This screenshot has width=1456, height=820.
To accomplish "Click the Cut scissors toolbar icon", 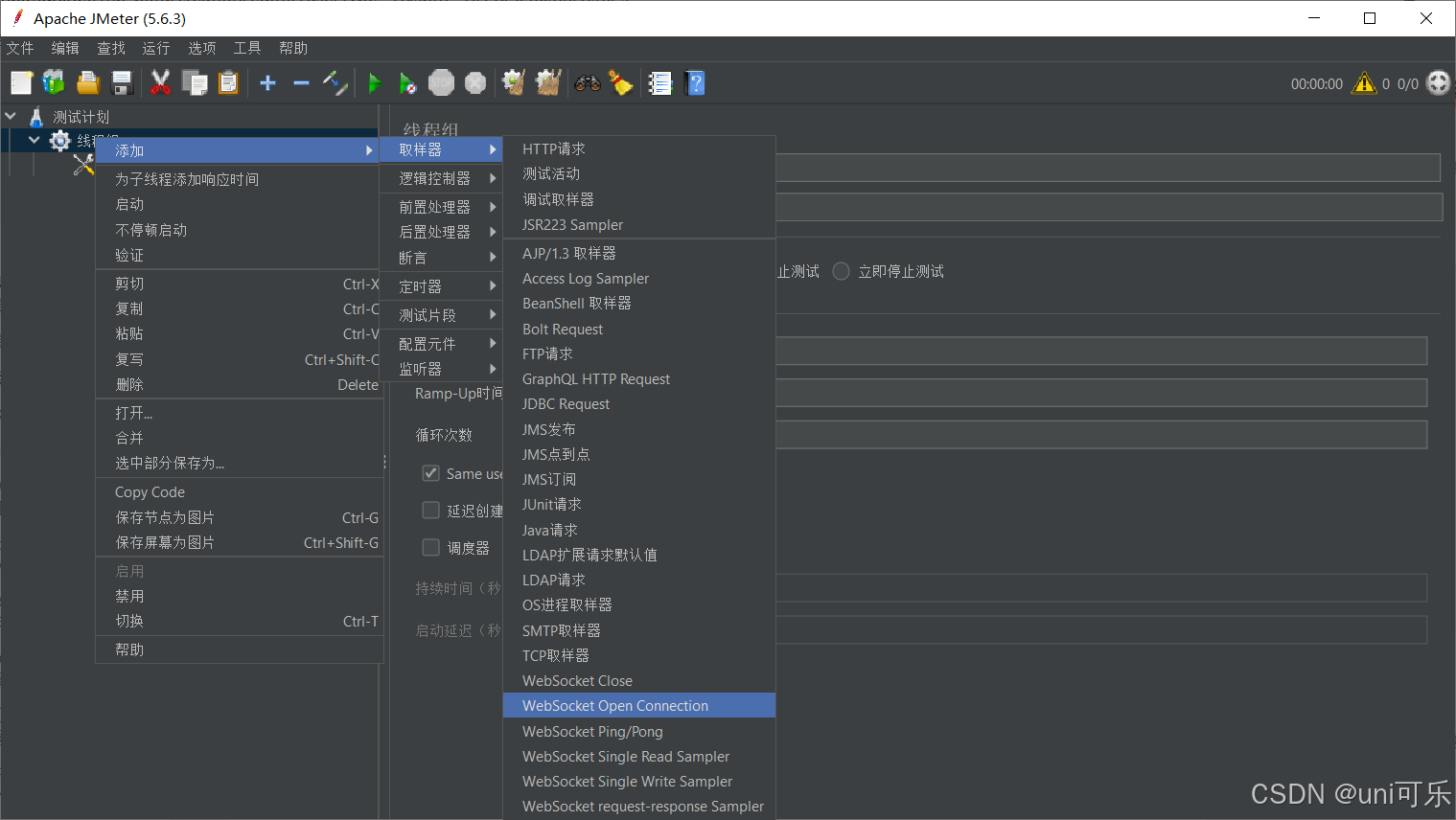I will [160, 83].
